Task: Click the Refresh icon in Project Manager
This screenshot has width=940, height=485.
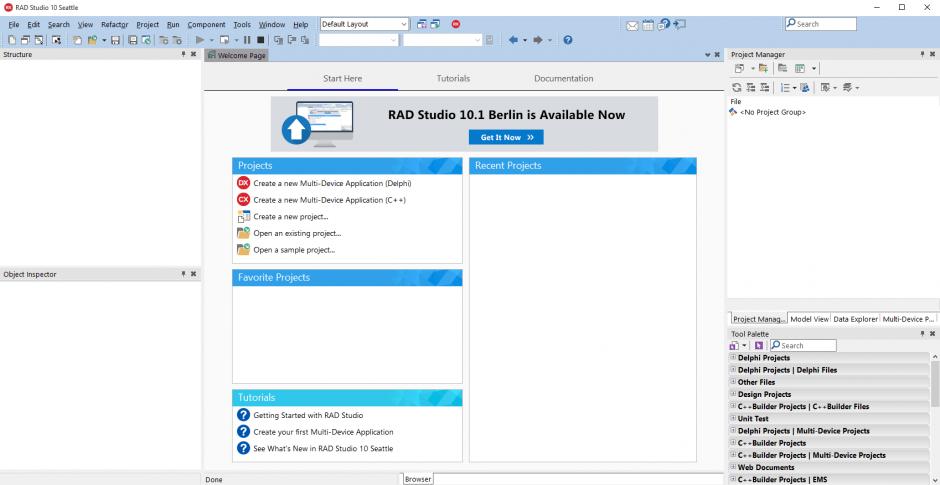Action: tap(737, 88)
